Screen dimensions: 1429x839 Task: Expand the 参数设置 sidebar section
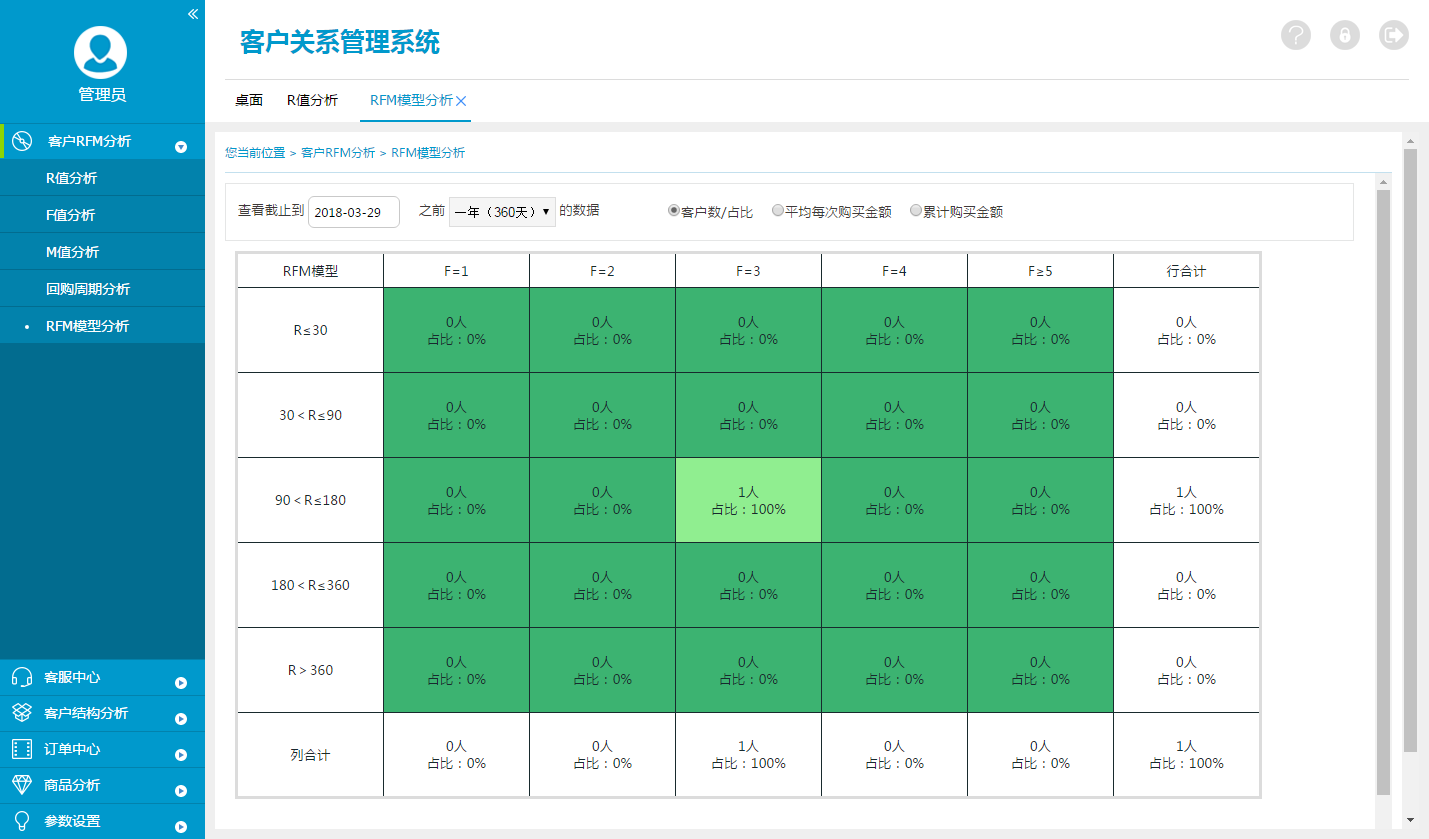(181, 826)
